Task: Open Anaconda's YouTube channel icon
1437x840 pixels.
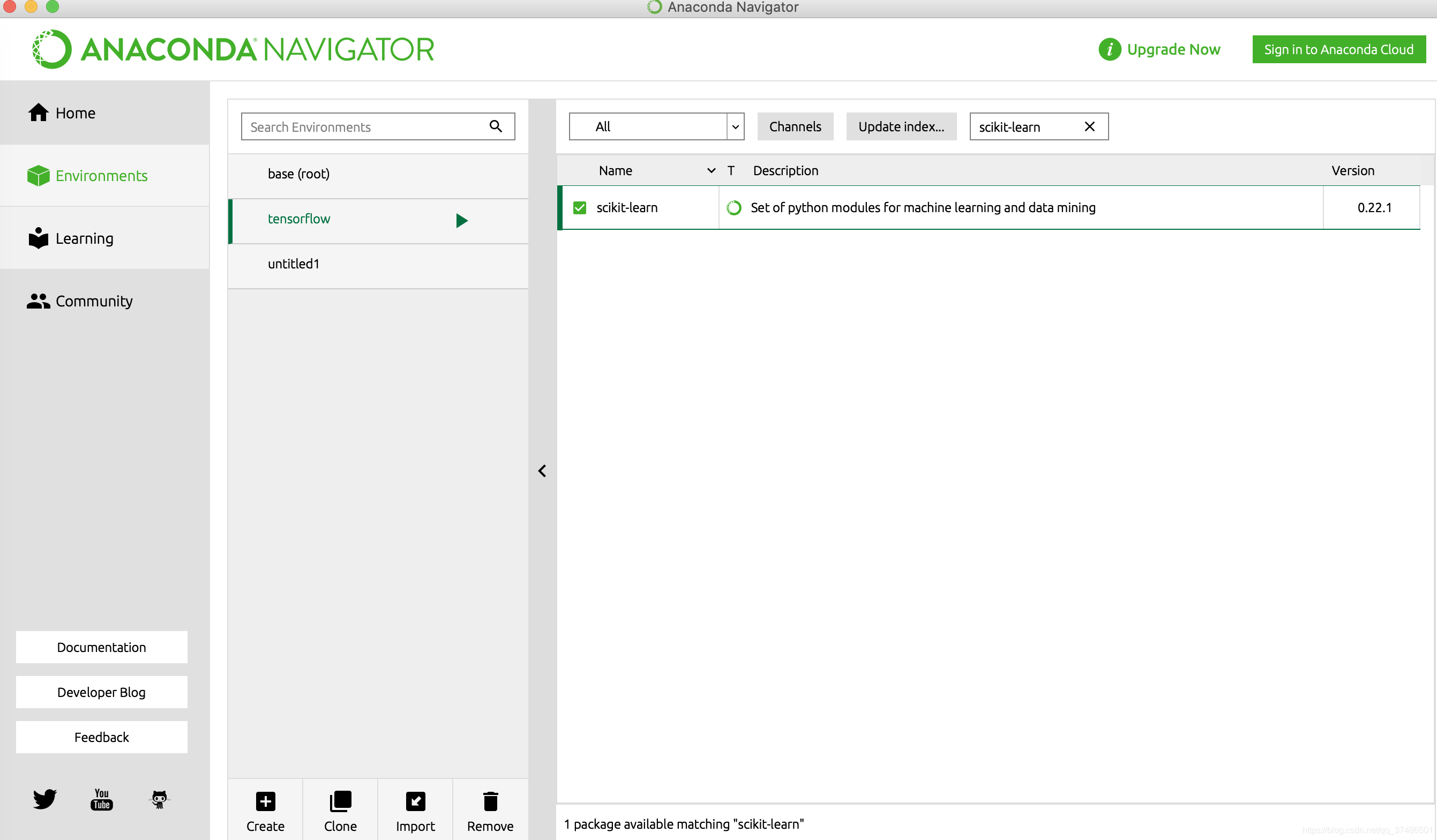Action: pos(101,799)
